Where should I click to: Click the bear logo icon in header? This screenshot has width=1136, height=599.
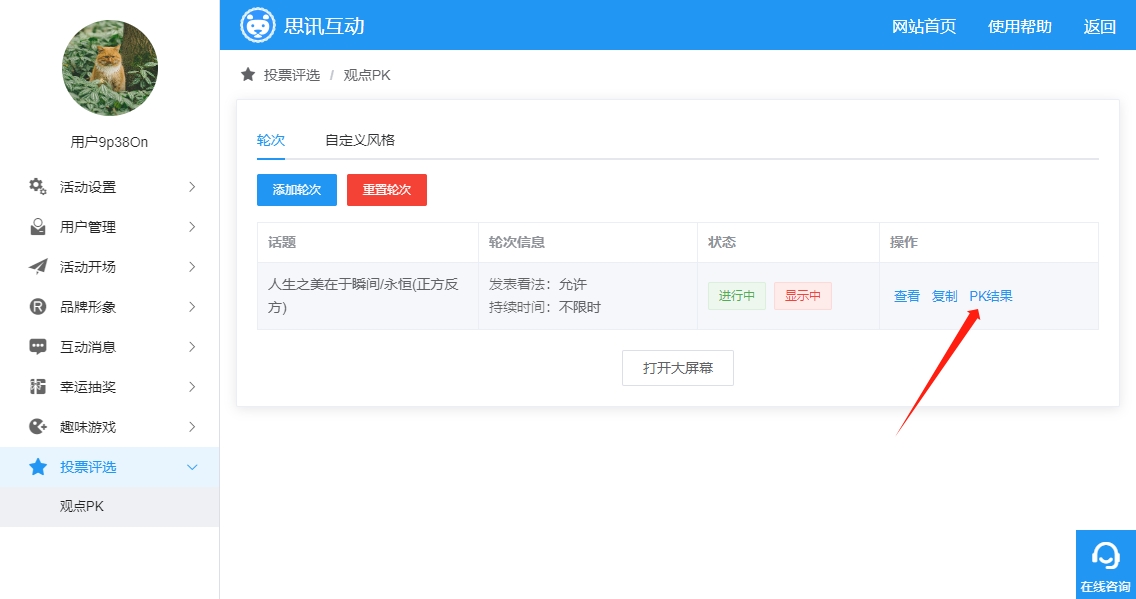258,25
